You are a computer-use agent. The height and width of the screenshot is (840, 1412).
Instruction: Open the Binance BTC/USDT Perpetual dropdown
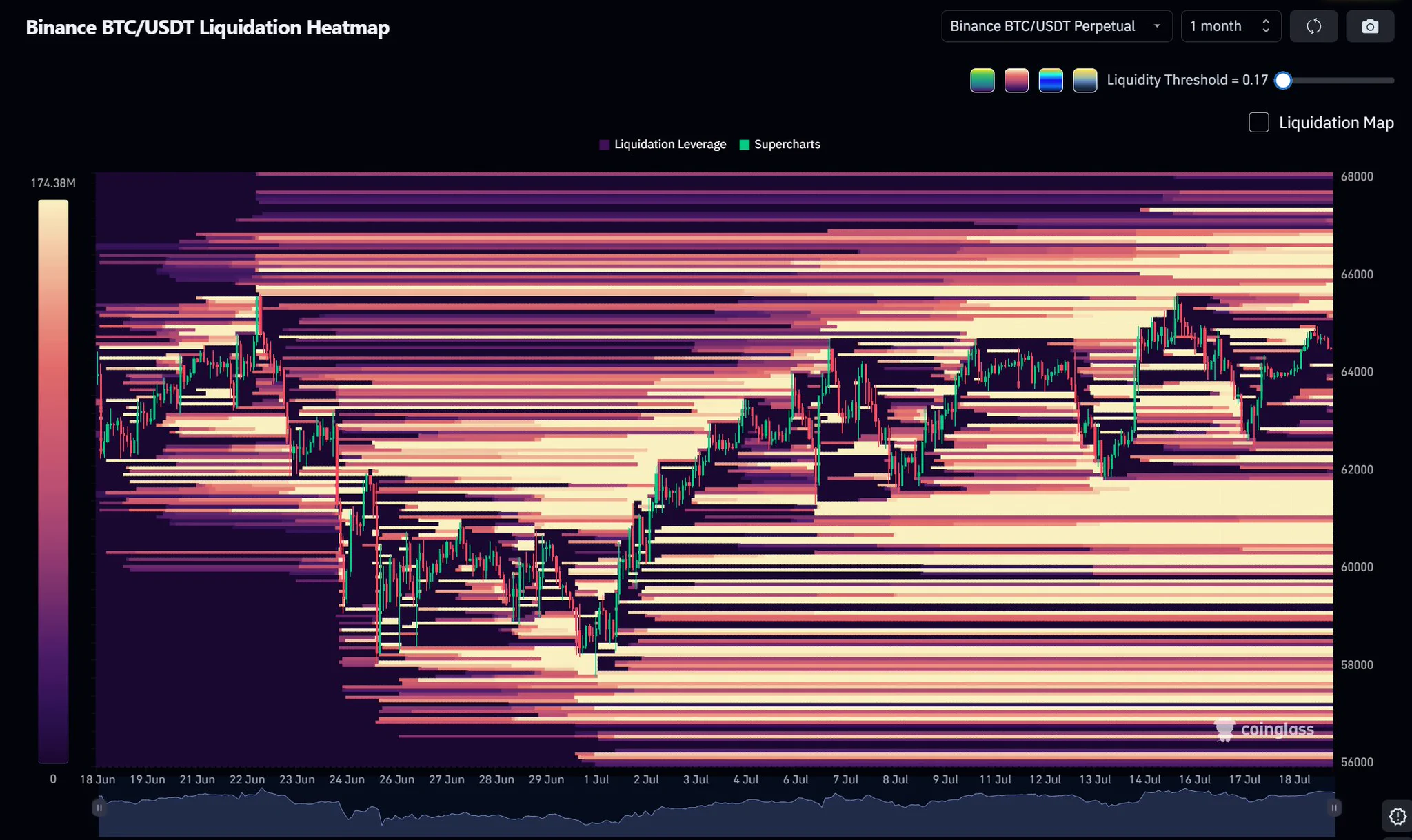(1056, 26)
